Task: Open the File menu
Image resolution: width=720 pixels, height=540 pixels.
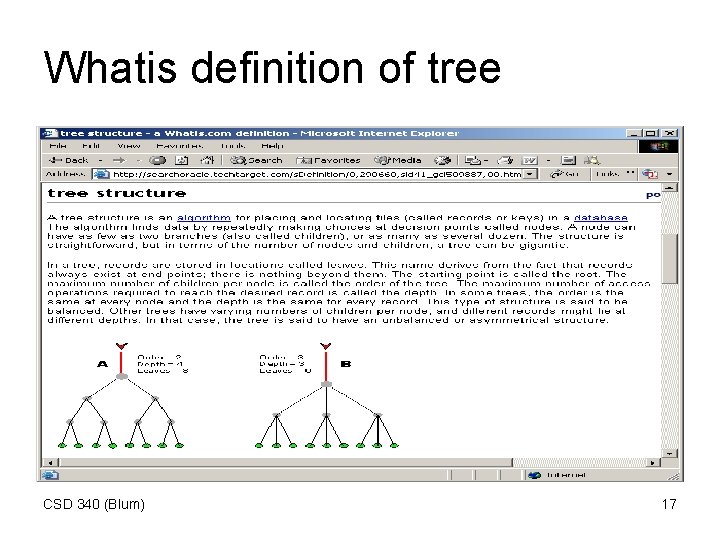Action: click(58, 146)
